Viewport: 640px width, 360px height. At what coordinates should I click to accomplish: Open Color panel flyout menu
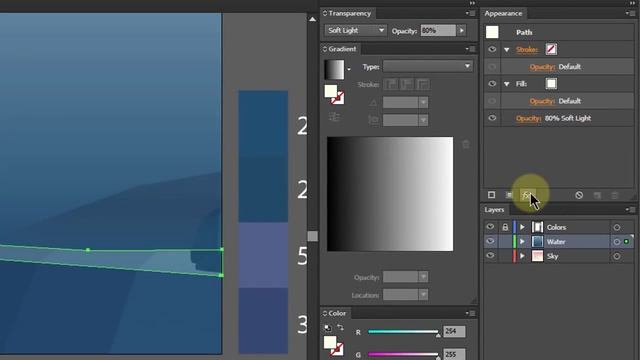pyautogui.click(x=471, y=313)
